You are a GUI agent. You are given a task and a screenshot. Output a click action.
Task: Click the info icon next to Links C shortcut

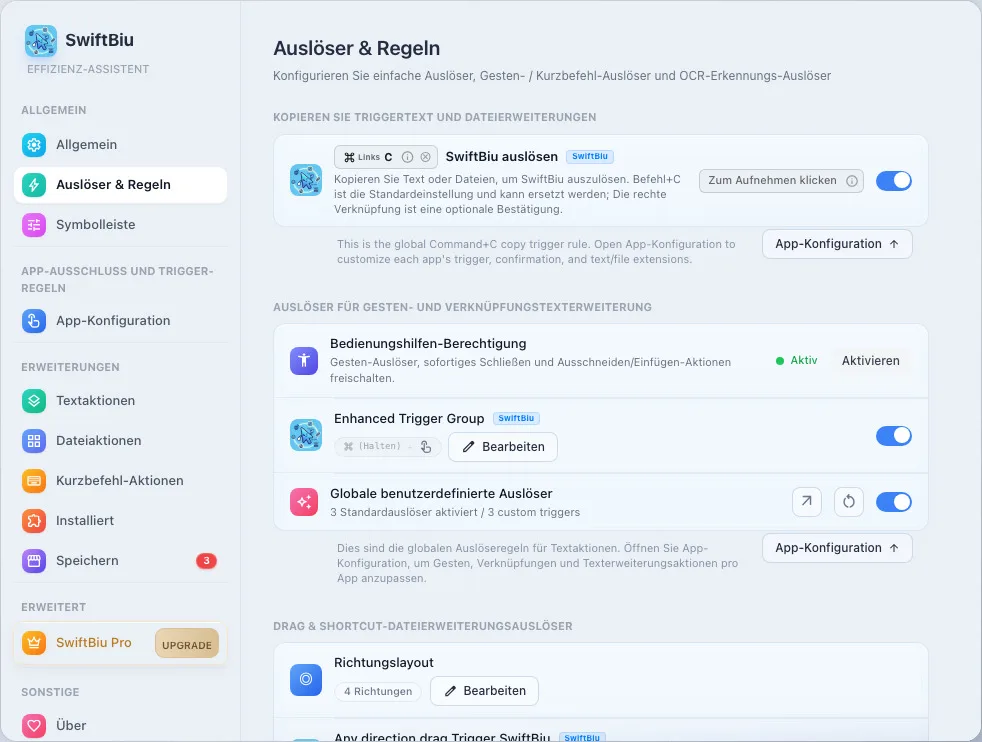[x=407, y=157]
